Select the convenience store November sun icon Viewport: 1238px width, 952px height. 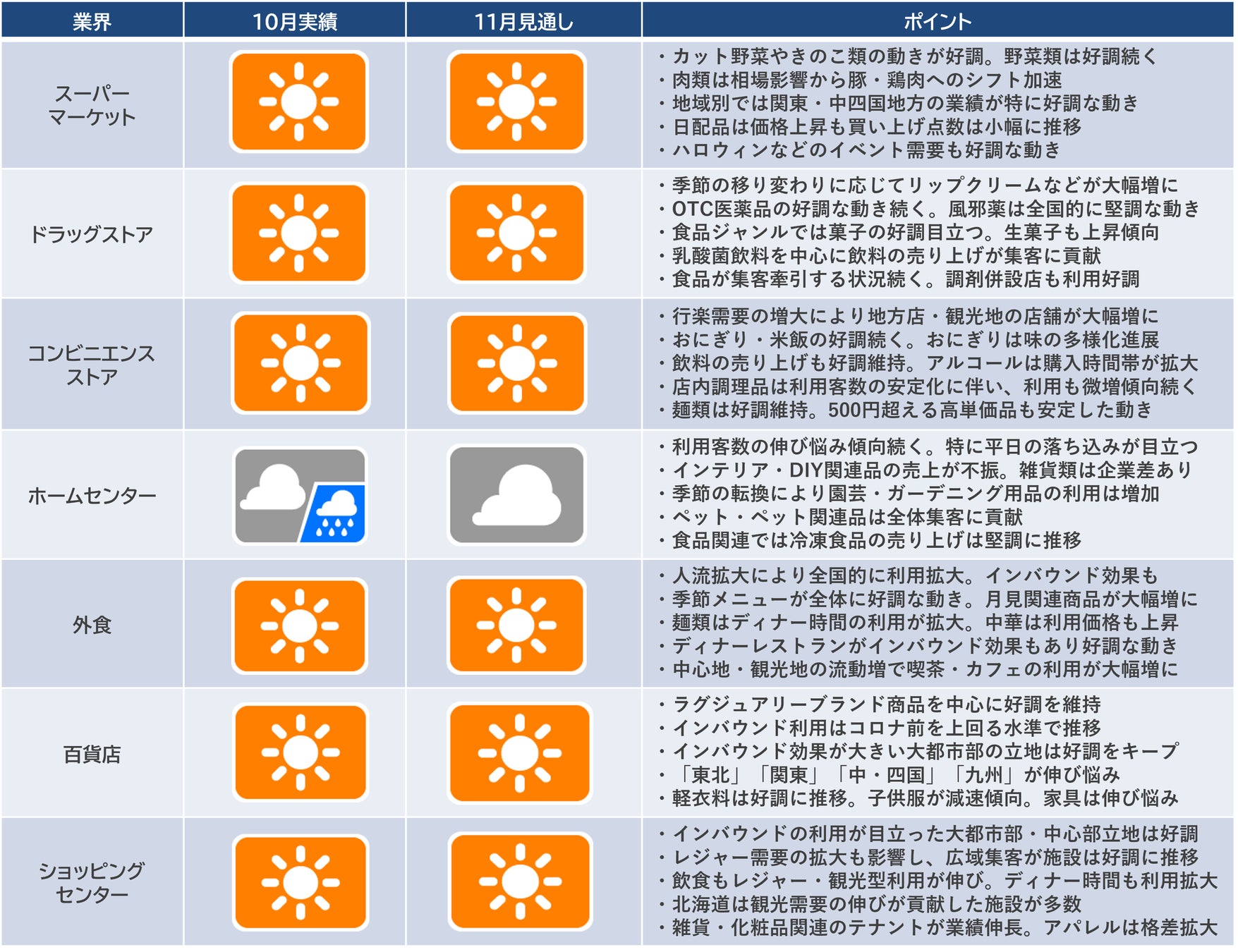tap(516, 363)
